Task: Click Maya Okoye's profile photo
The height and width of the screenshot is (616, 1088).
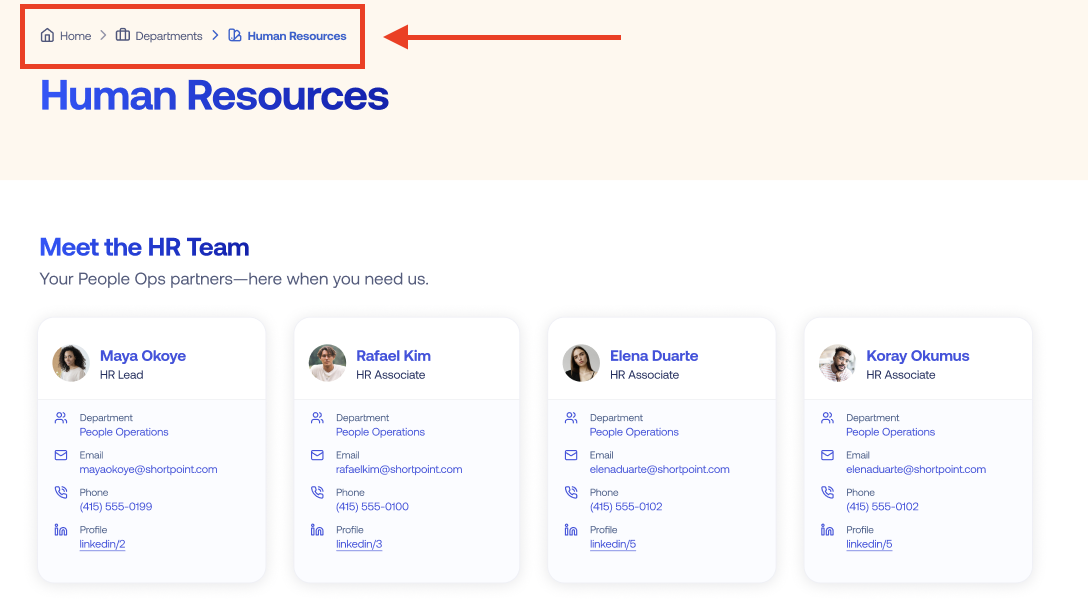Action: tap(71, 363)
